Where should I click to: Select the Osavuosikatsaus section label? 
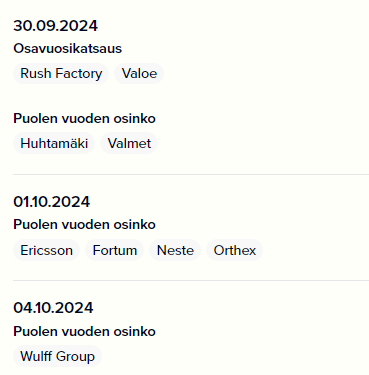point(68,49)
